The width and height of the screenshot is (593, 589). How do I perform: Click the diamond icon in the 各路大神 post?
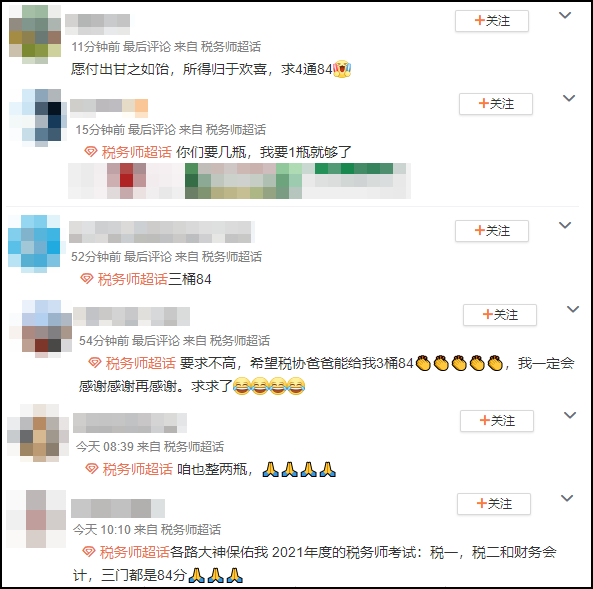pyautogui.click(x=89, y=552)
